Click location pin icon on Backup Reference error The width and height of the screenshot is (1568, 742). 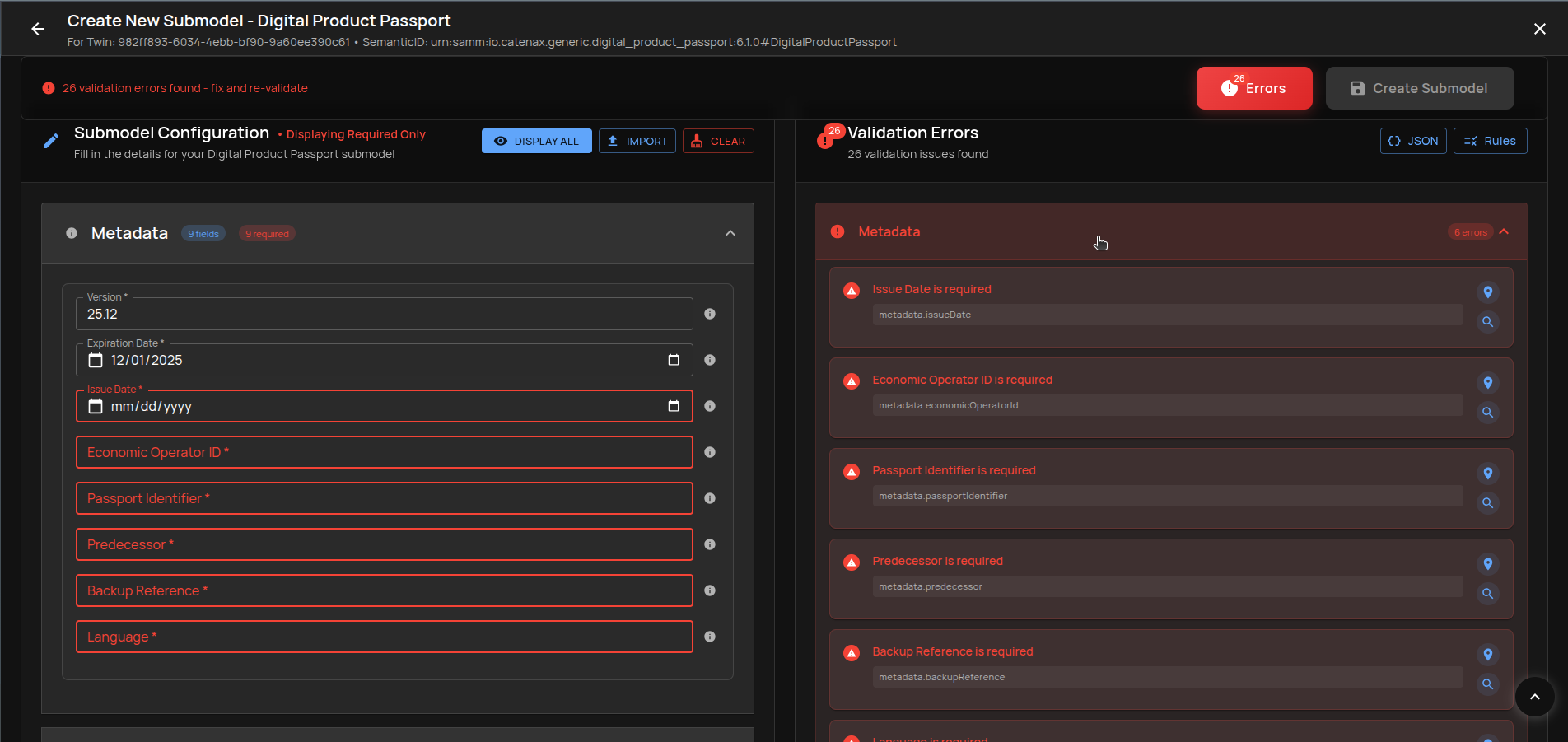pyautogui.click(x=1487, y=655)
